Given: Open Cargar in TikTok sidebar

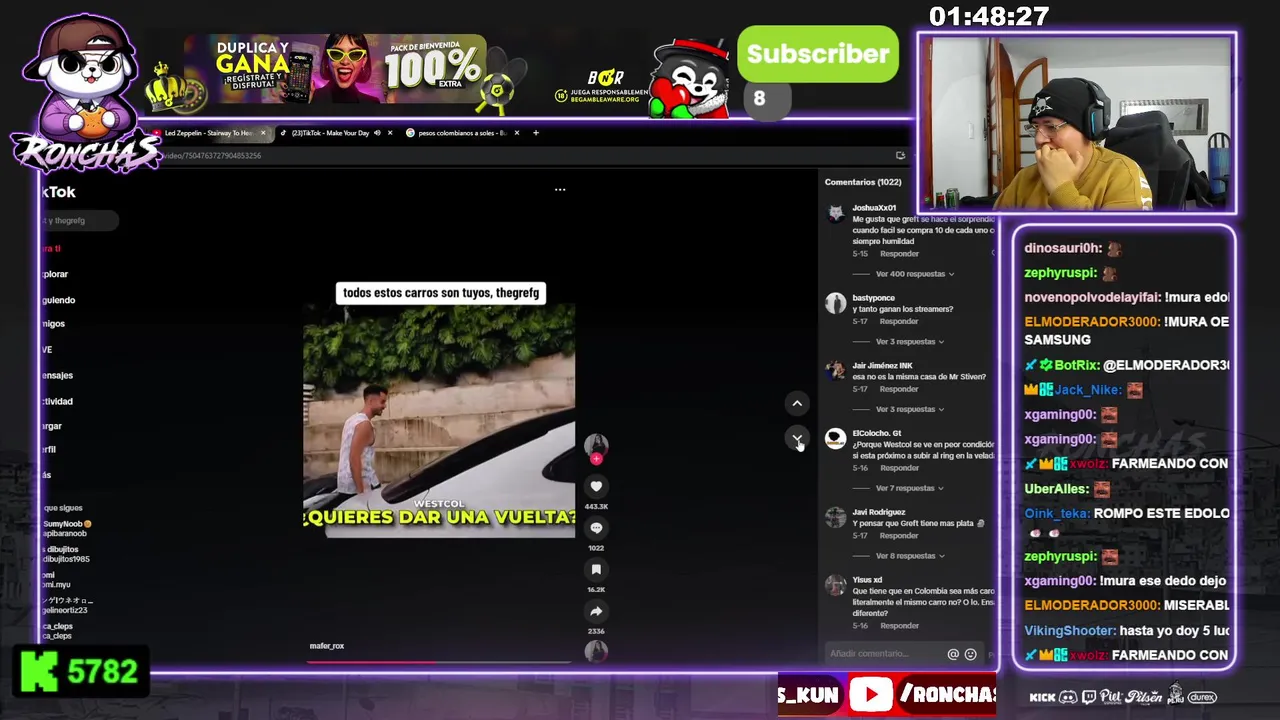Looking at the screenshot, I should (x=52, y=426).
